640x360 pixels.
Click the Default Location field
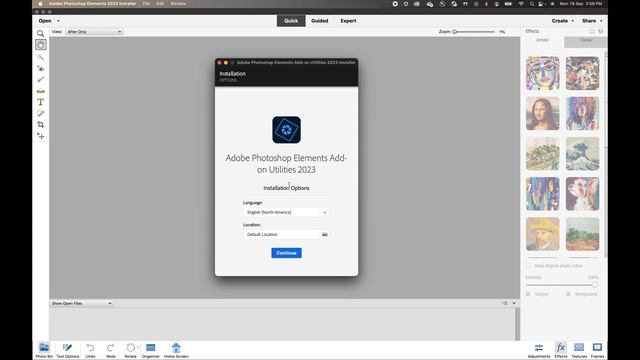(281, 234)
